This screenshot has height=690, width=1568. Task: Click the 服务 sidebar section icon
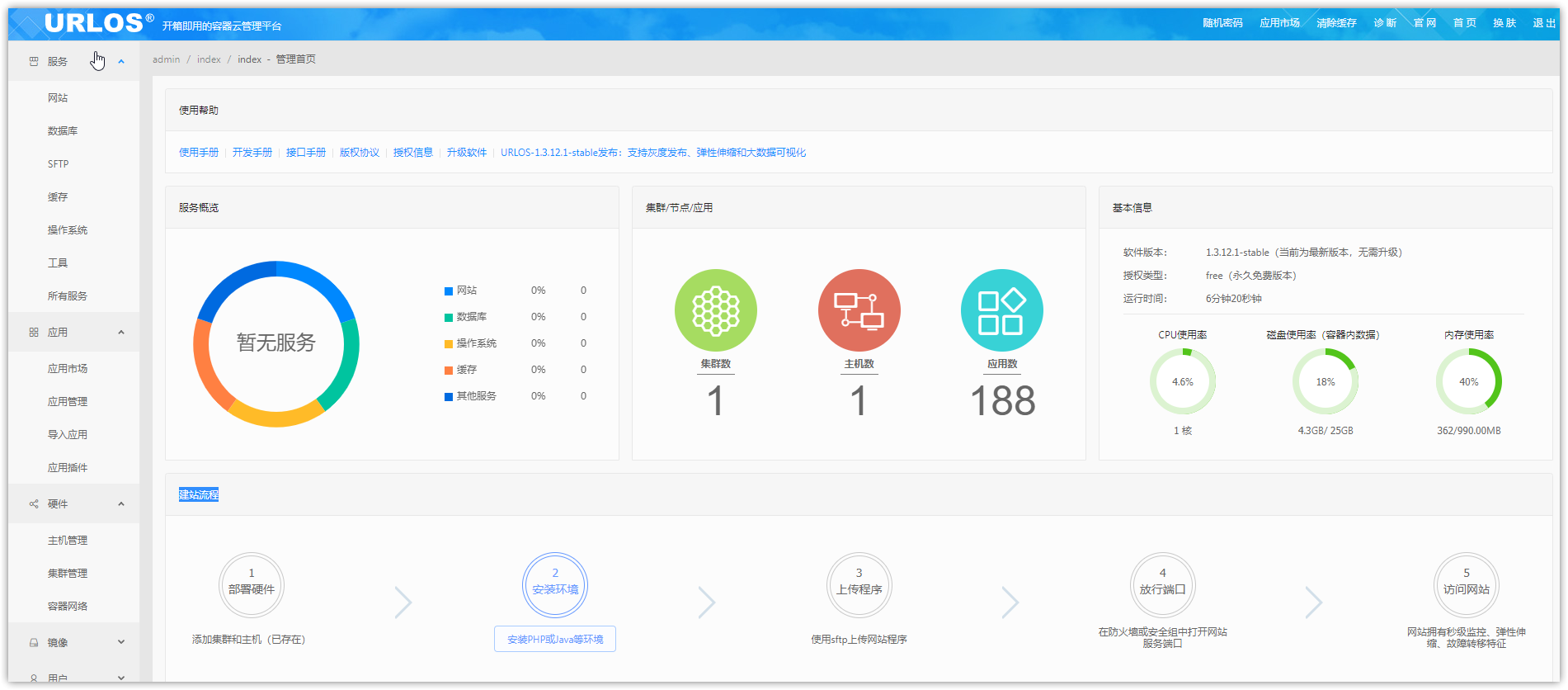34,62
